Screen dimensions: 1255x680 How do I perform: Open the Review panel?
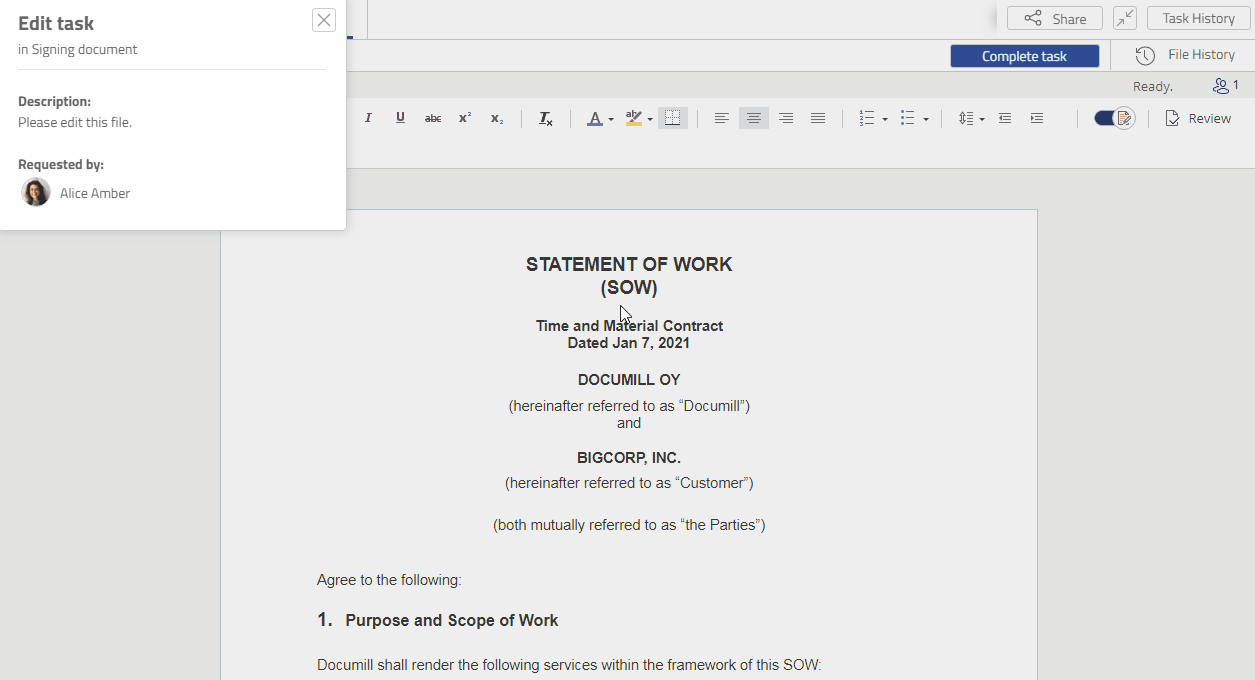pyautogui.click(x=1198, y=118)
